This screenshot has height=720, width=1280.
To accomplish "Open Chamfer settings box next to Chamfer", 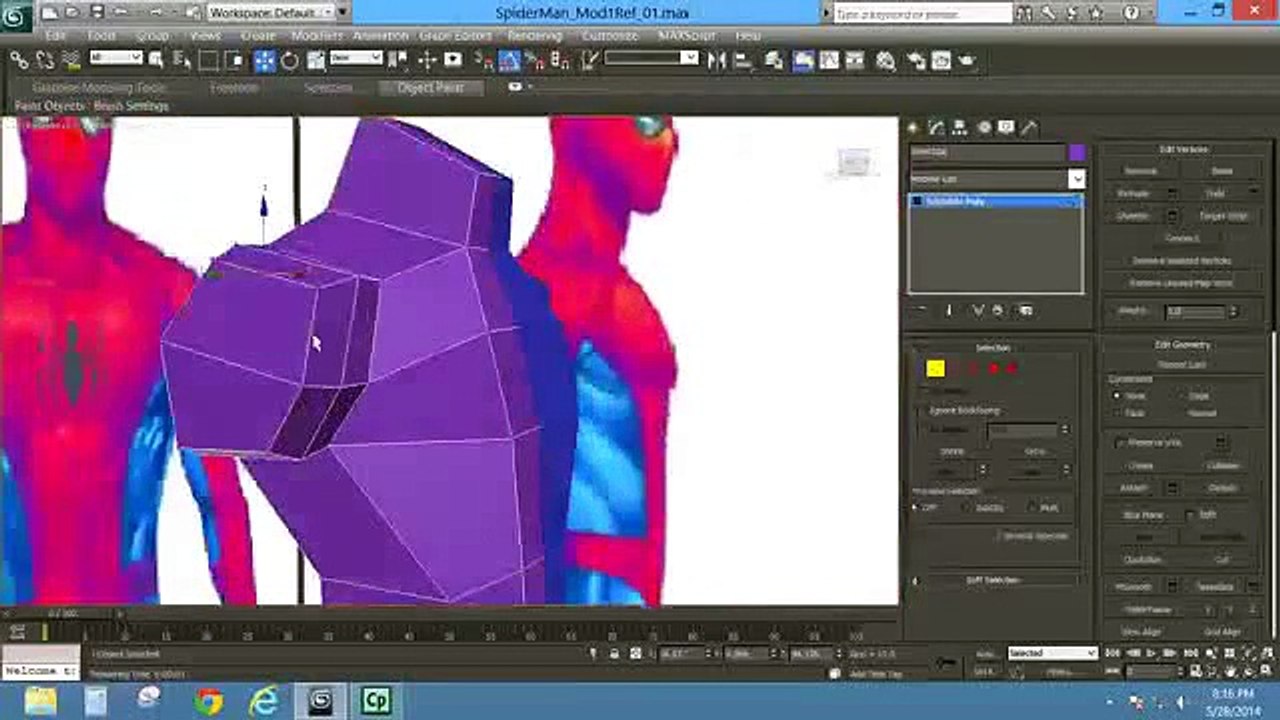I will point(1171,216).
